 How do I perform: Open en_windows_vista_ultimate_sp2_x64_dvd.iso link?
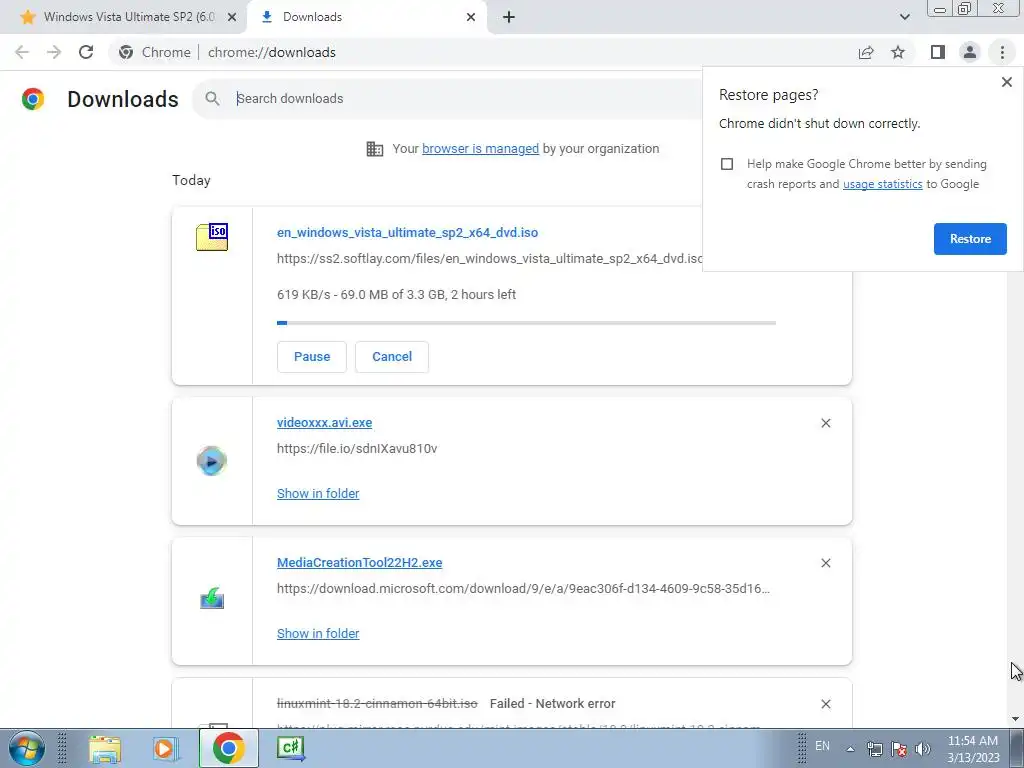(408, 232)
